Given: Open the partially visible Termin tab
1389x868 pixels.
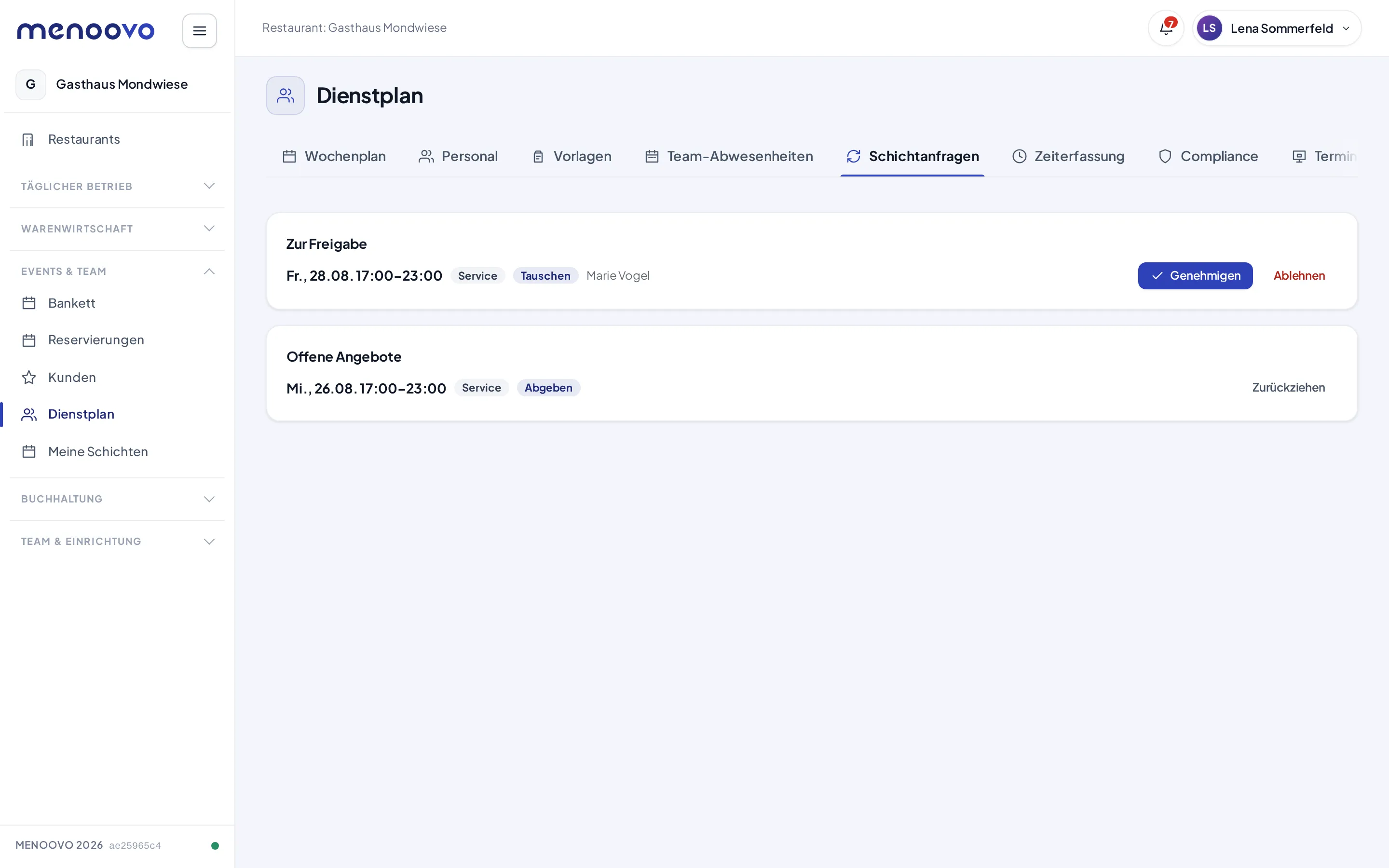Looking at the screenshot, I should [x=1324, y=156].
